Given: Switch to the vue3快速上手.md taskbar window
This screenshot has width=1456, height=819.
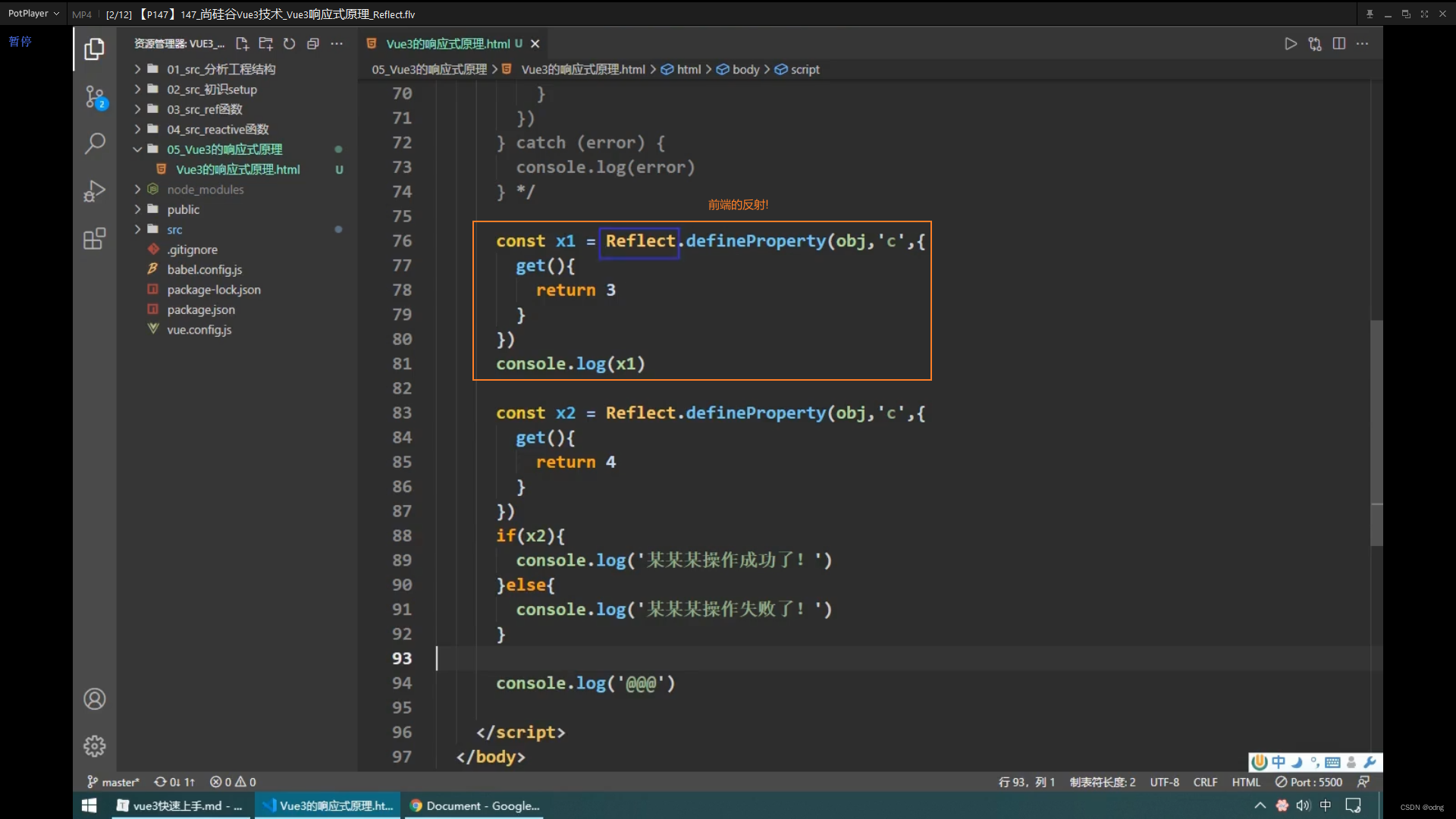Looking at the screenshot, I should 180,806.
